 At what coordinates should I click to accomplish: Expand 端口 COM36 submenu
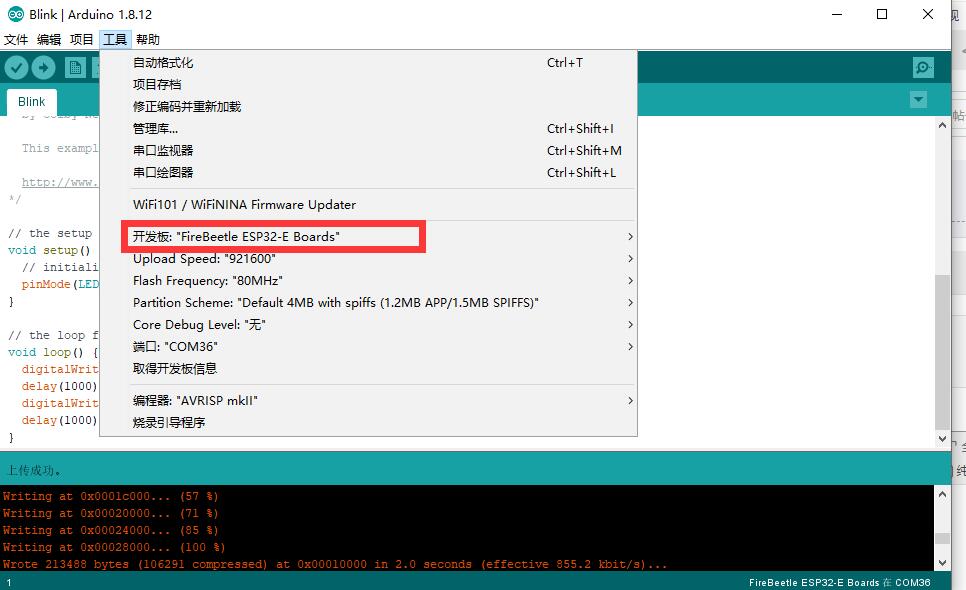368,347
